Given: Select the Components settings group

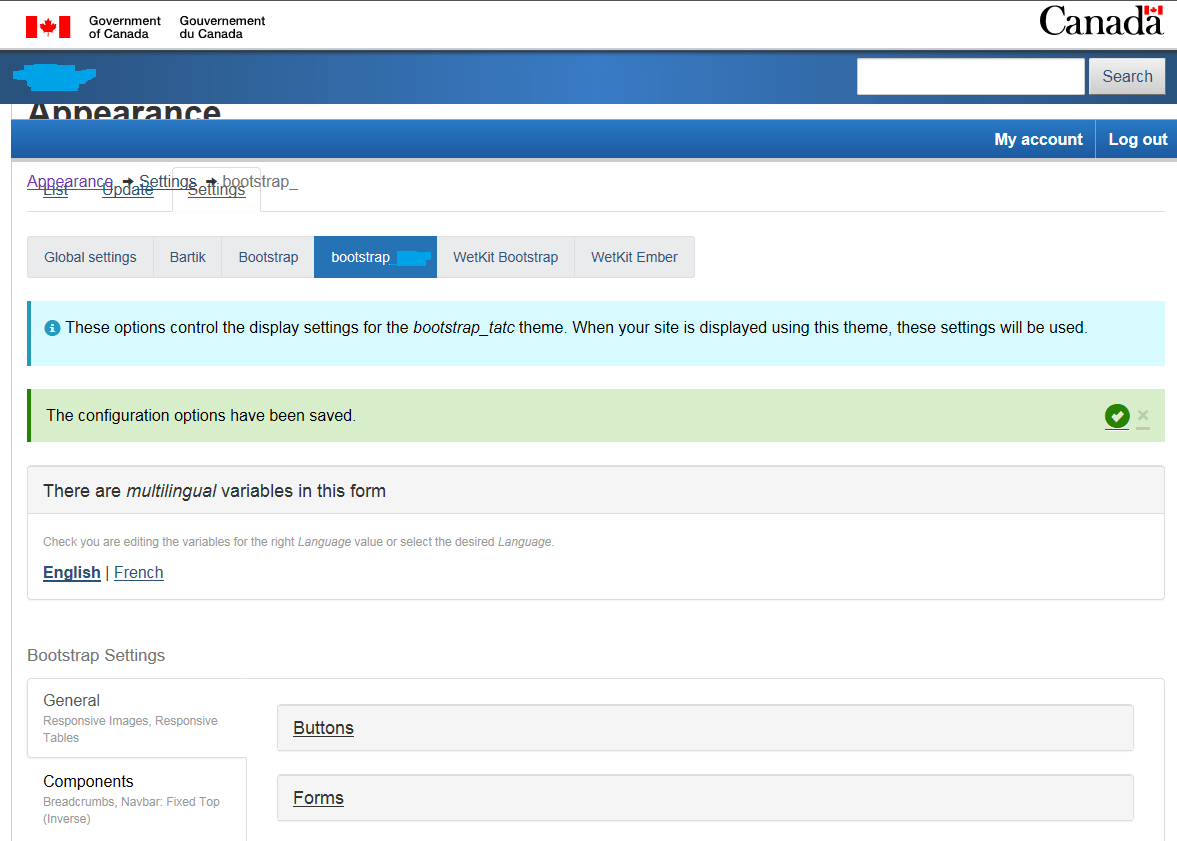Looking at the screenshot, I should (88, 781).
